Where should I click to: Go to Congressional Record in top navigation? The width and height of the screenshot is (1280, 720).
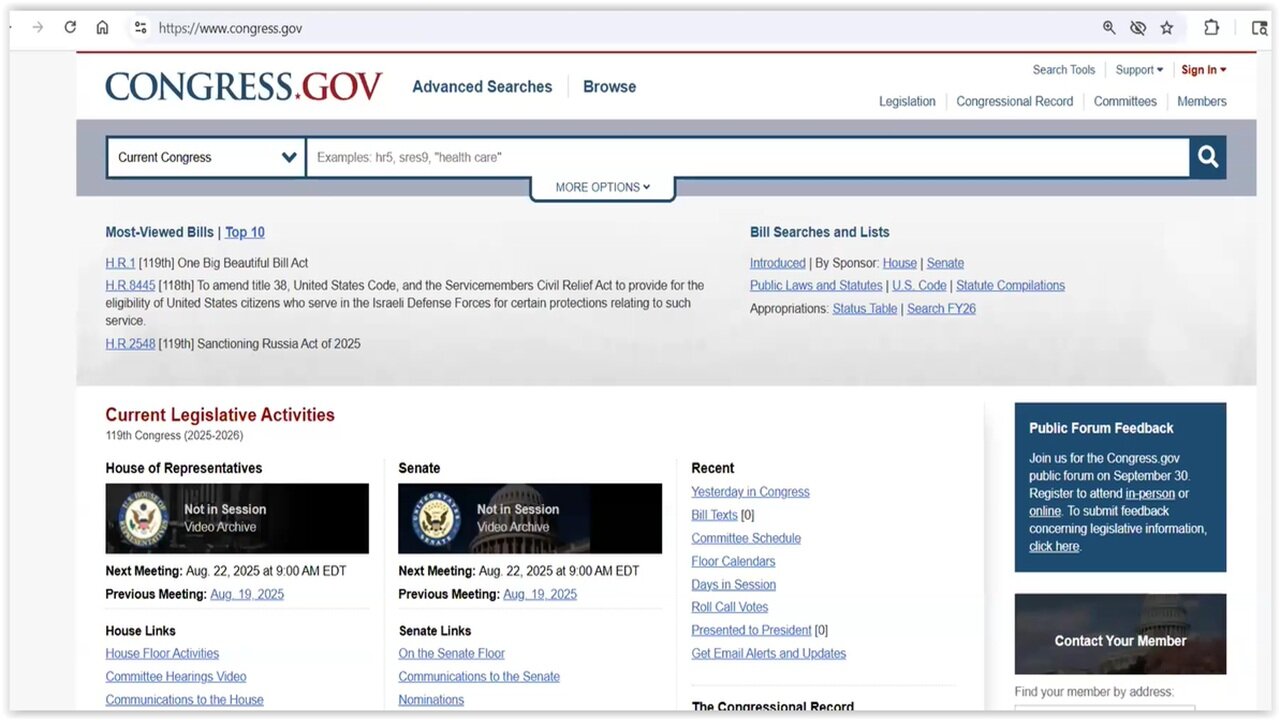[x=1014, y=101]
